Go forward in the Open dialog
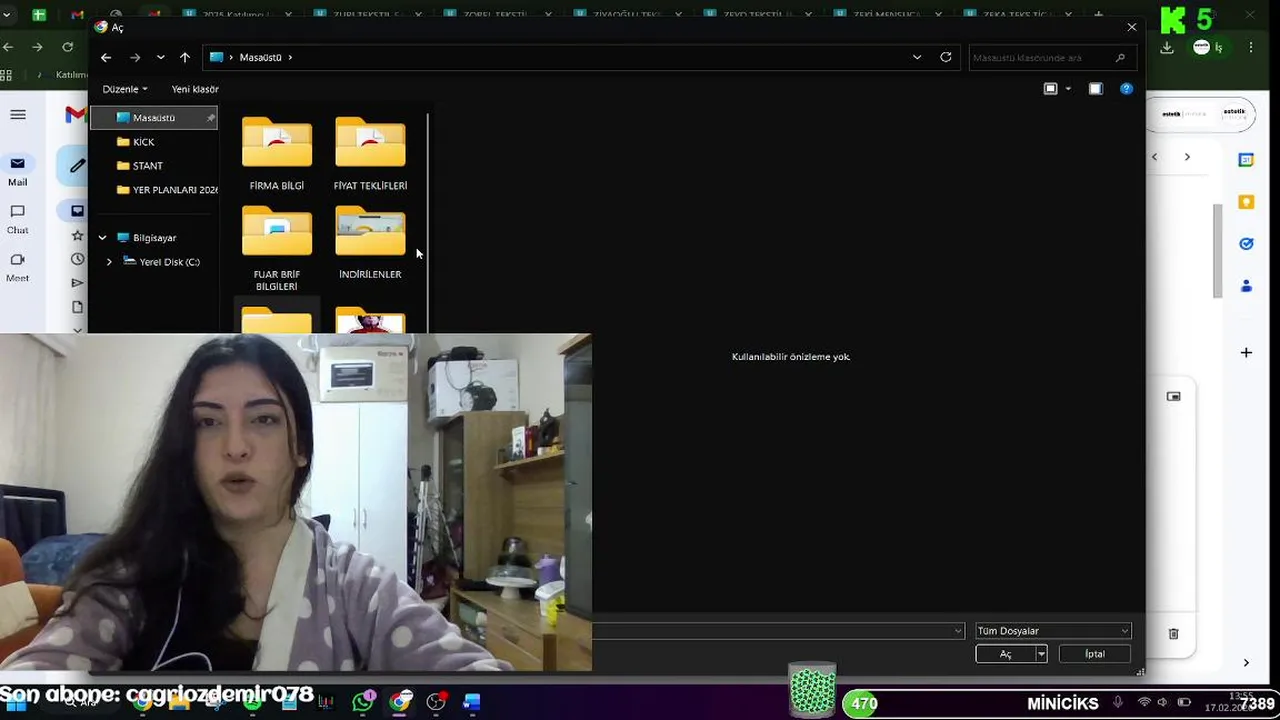 point(135,57)
